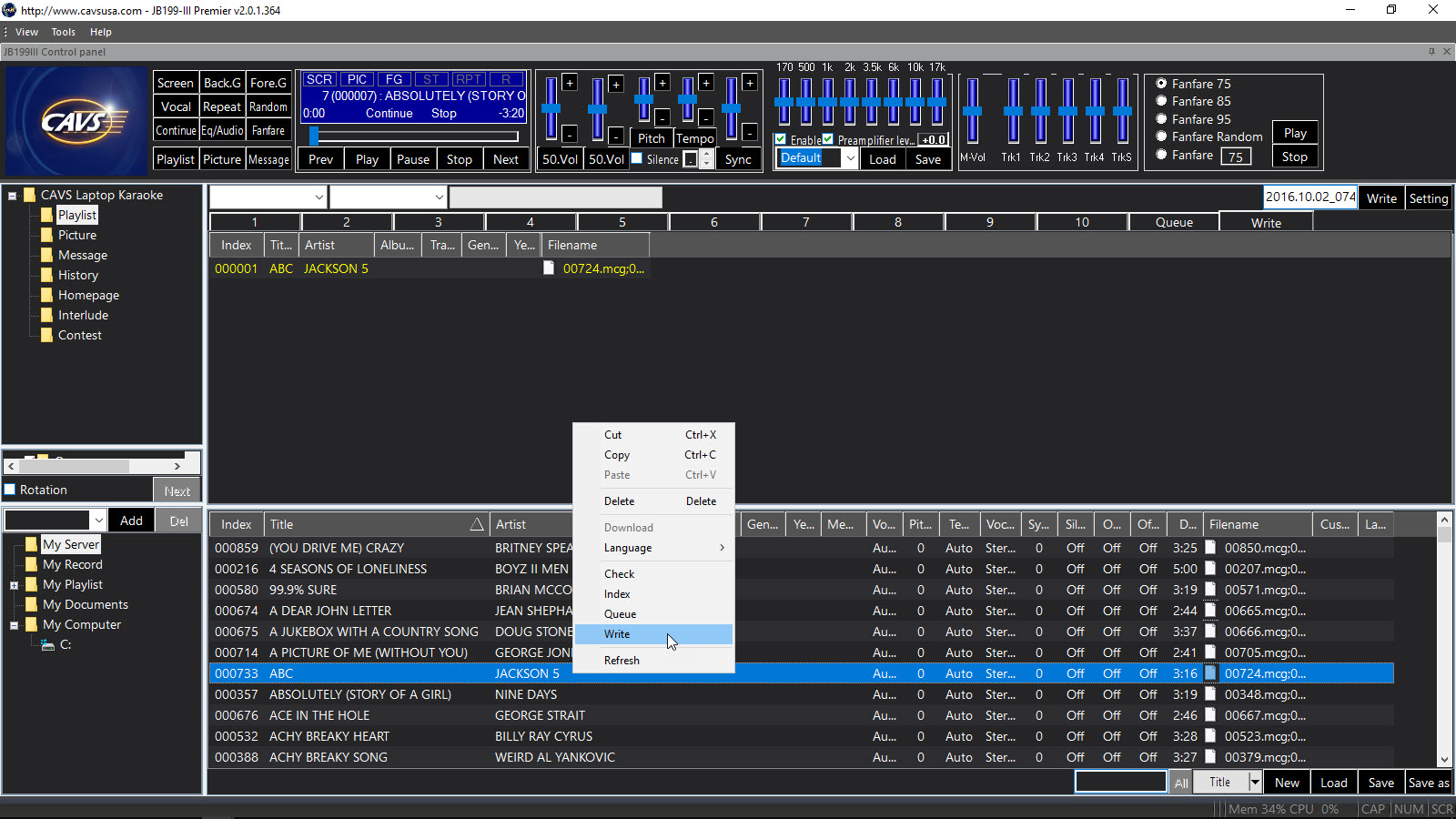
Task: Click the Eq/Audio button
Action: tap(222, 130)
